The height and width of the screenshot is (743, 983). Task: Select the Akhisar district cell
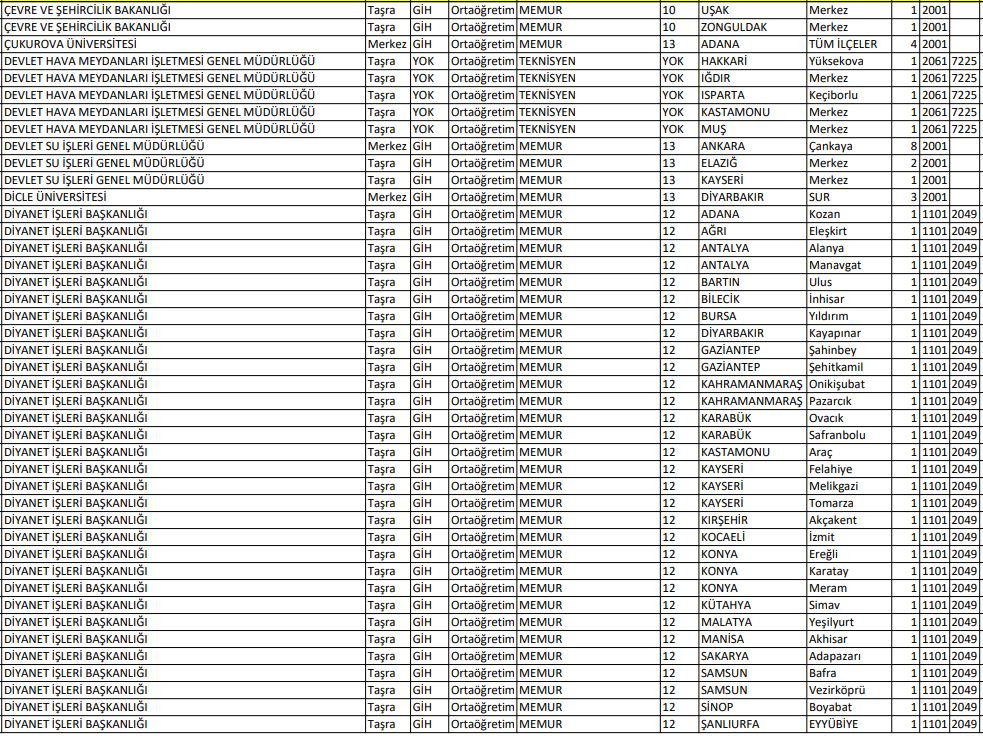coord(849,639)
